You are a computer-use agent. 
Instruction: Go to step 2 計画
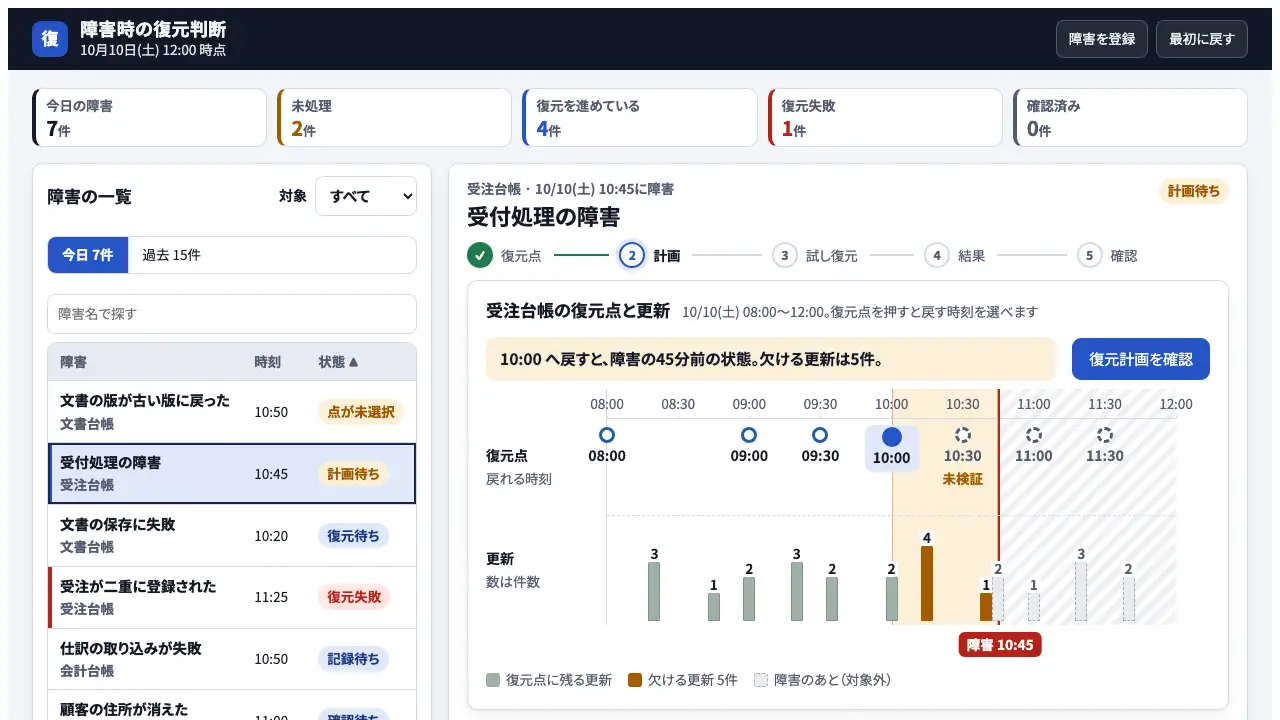(x=650, y=255)
